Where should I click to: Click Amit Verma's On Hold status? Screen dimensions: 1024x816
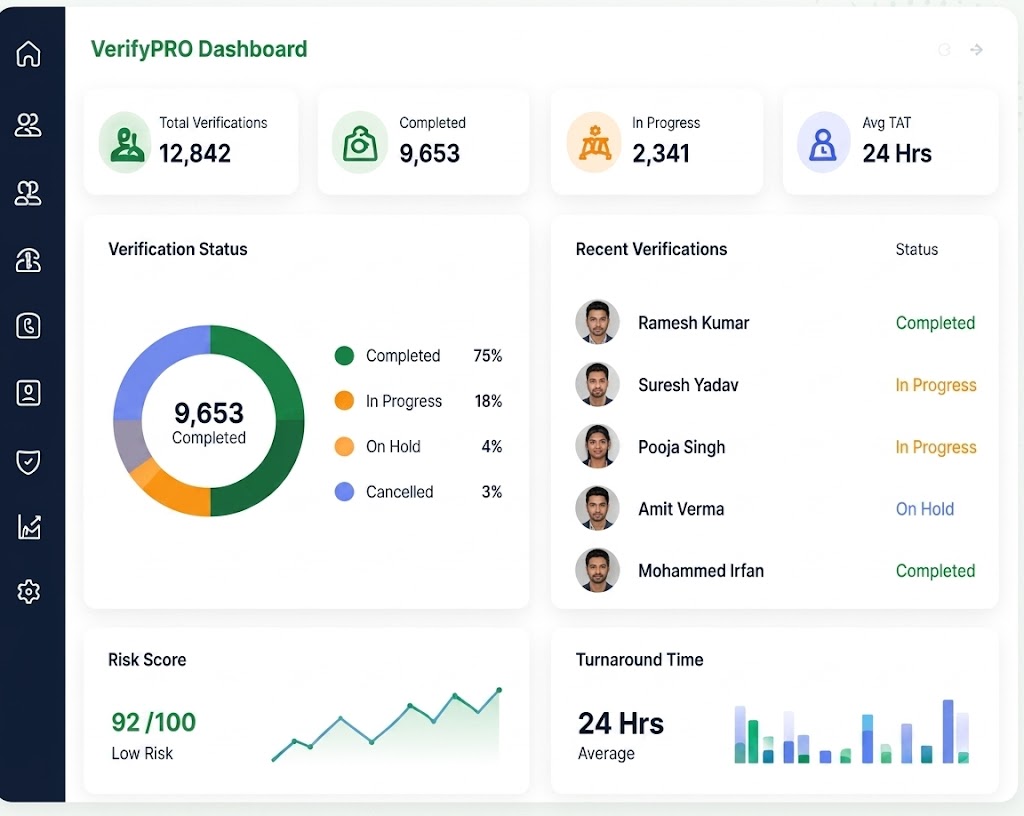925,509
